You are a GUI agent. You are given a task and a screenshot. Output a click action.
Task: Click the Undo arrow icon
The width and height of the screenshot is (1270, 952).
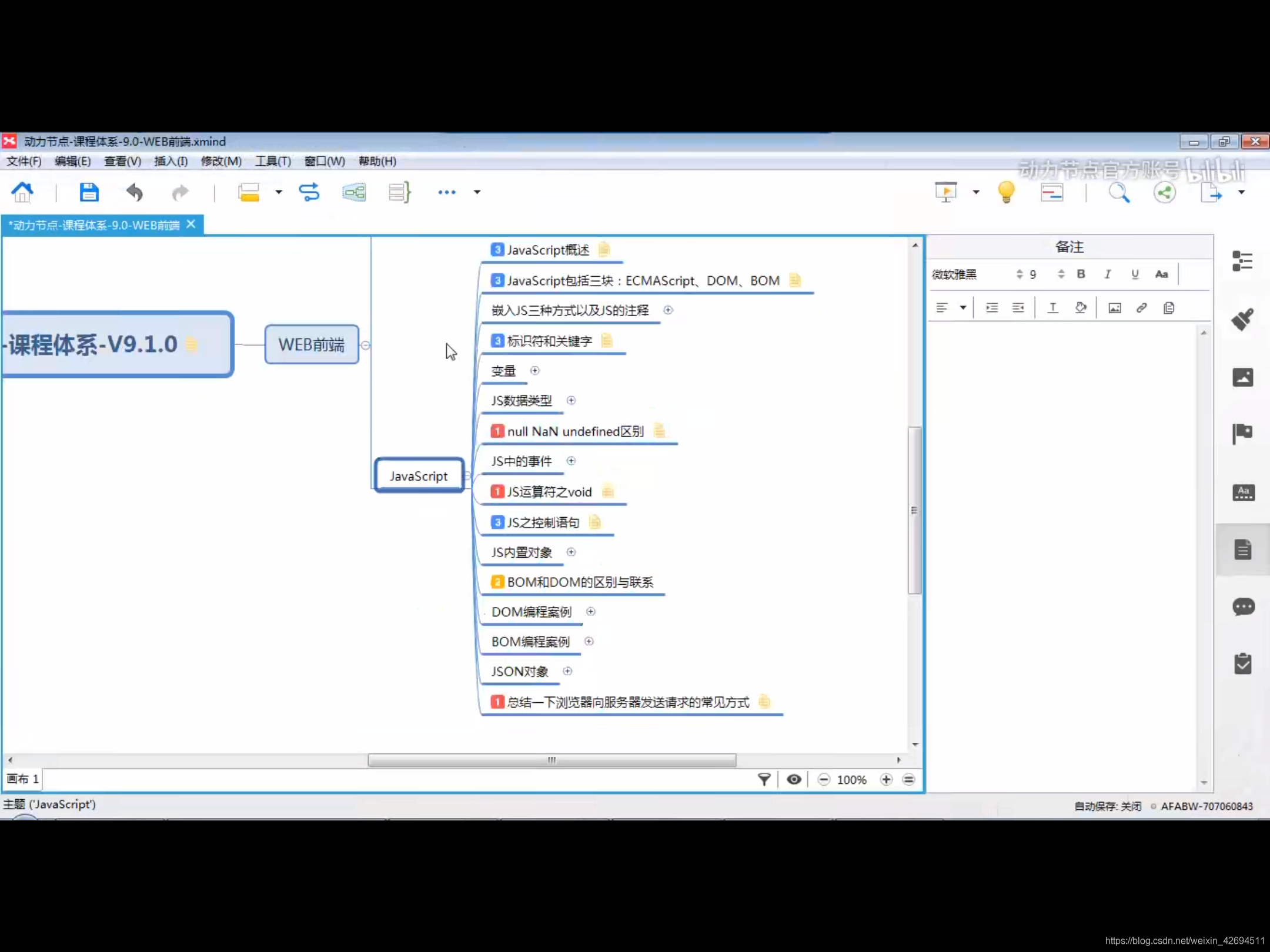(x=135, y=192)
